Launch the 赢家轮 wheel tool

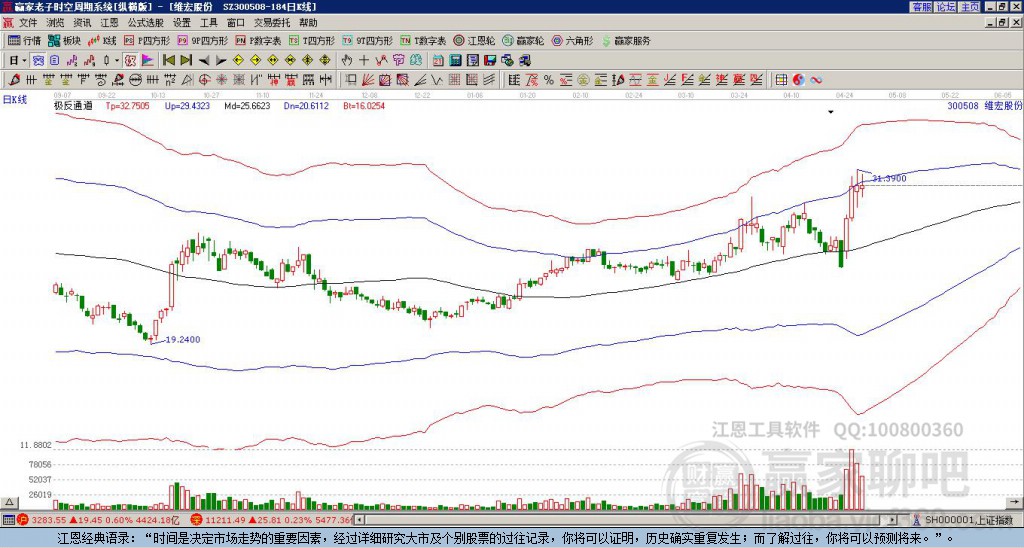(523, 40)
